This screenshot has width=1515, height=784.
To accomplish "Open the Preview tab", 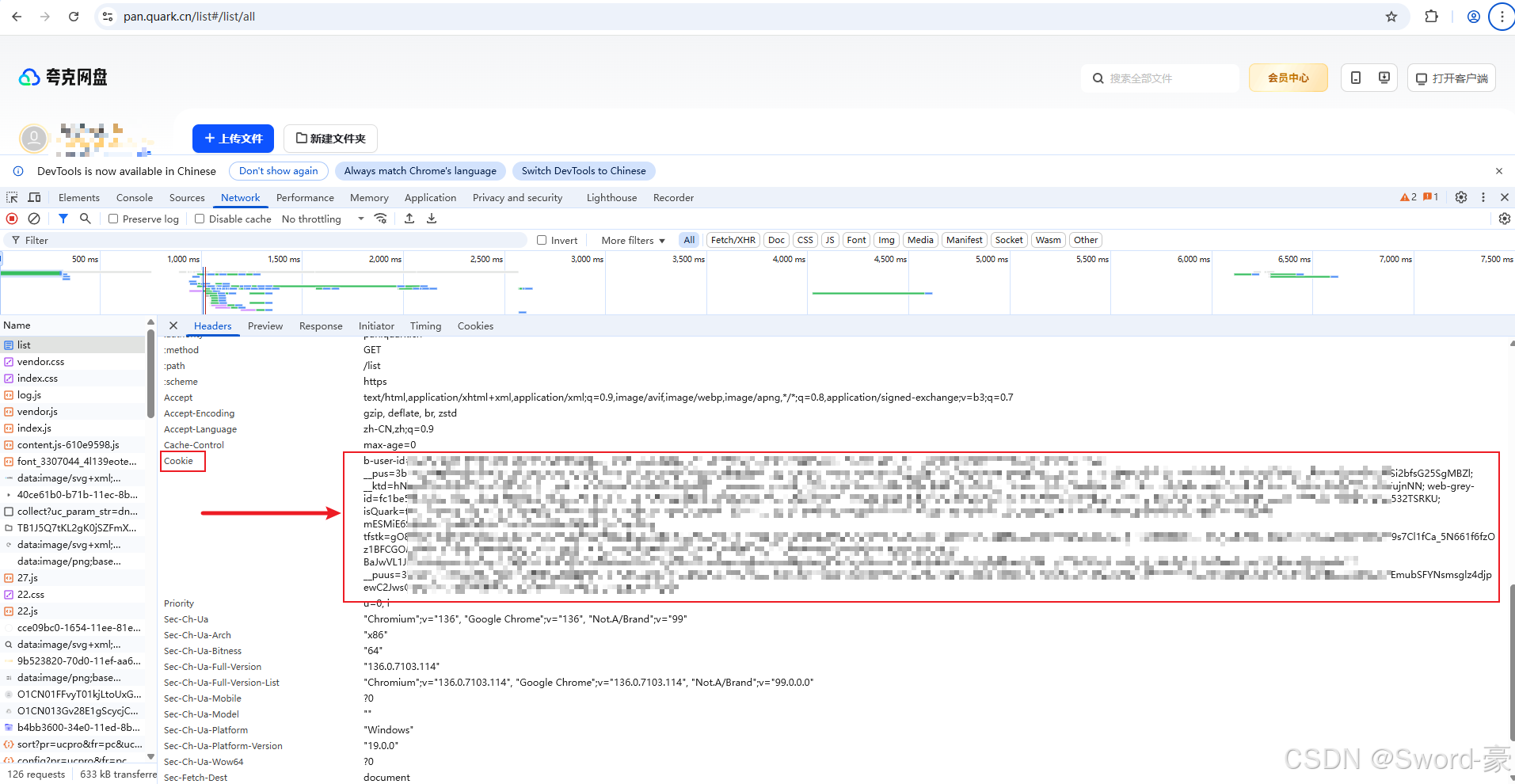I will (x=265, y=325).
